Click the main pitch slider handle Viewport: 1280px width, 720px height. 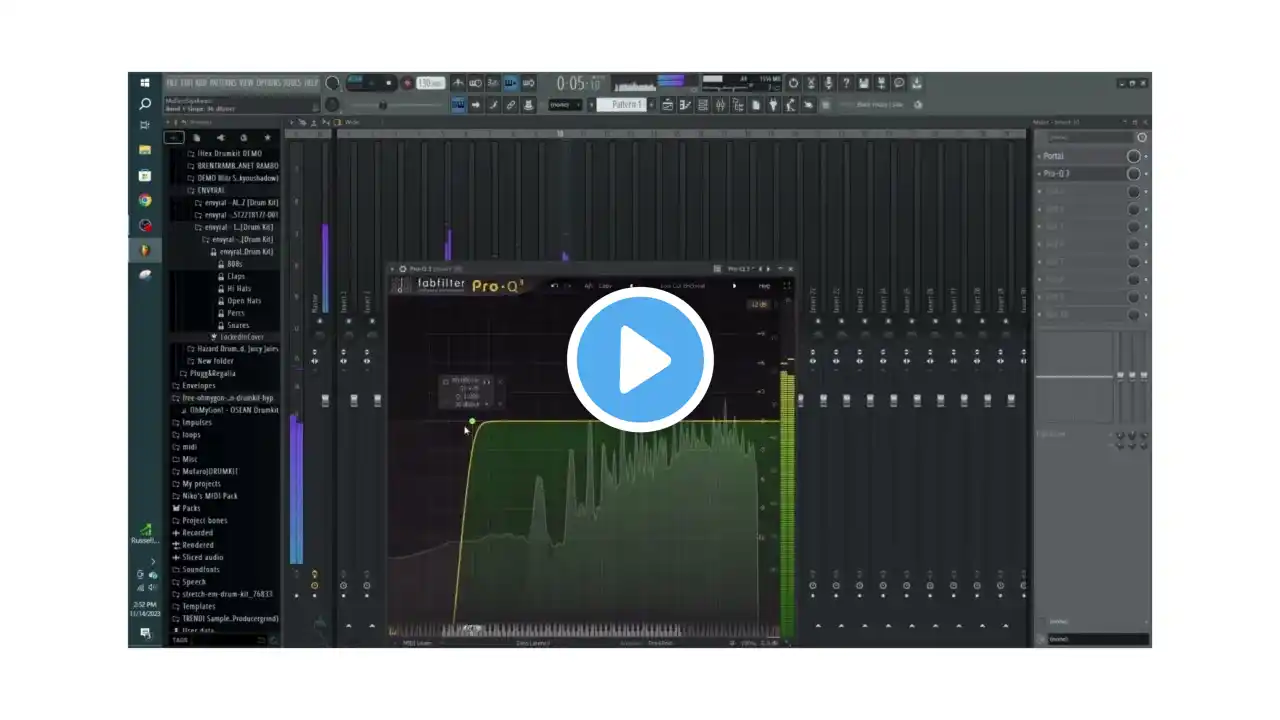(382, 104)
